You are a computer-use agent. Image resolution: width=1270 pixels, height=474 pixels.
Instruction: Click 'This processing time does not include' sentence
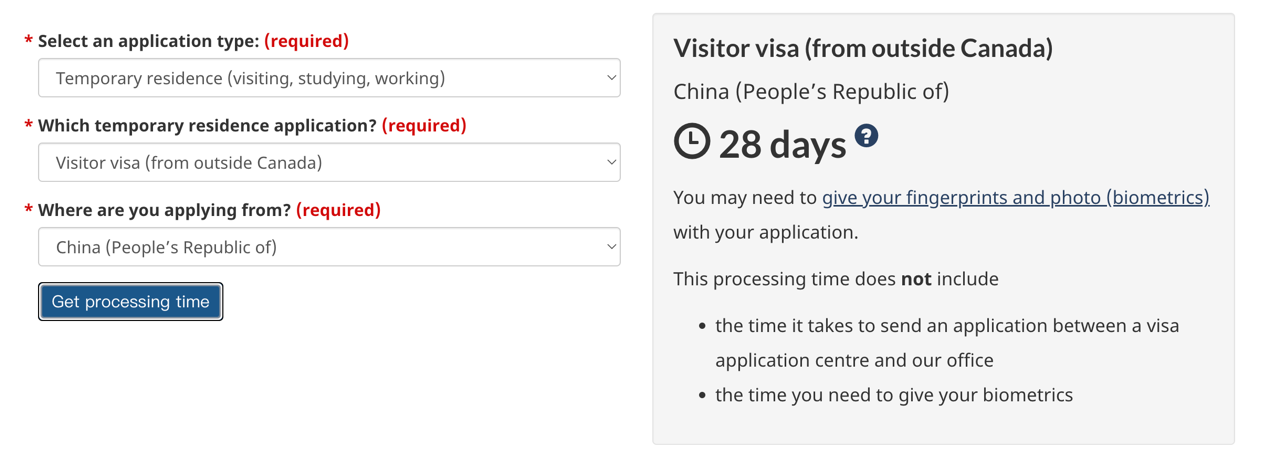point(836,279)
